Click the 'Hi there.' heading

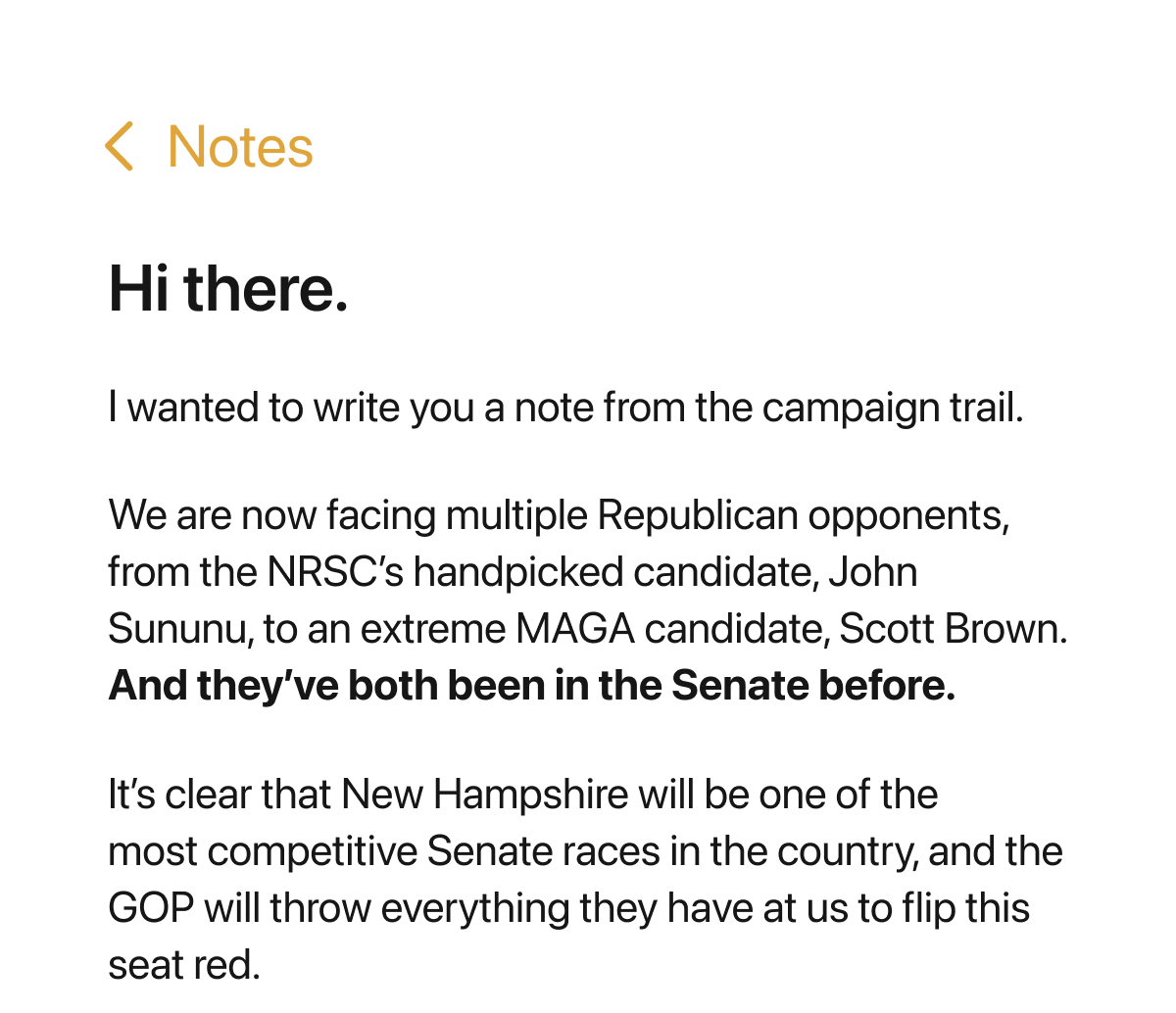(x=227, y=287)
